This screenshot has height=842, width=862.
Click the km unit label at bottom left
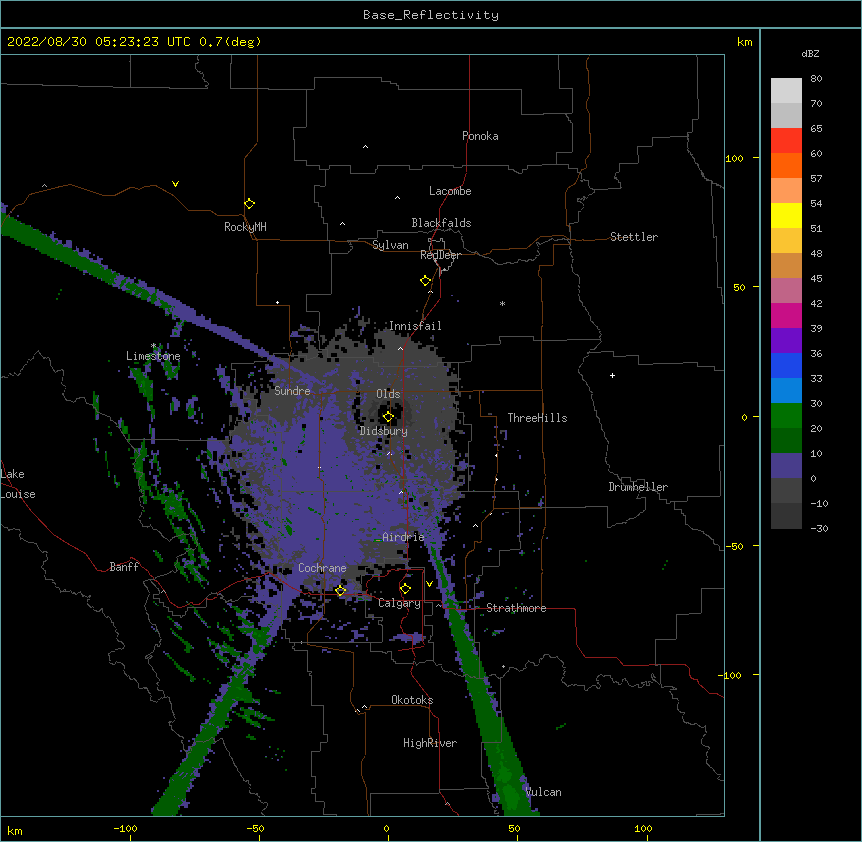pos(14,830)
